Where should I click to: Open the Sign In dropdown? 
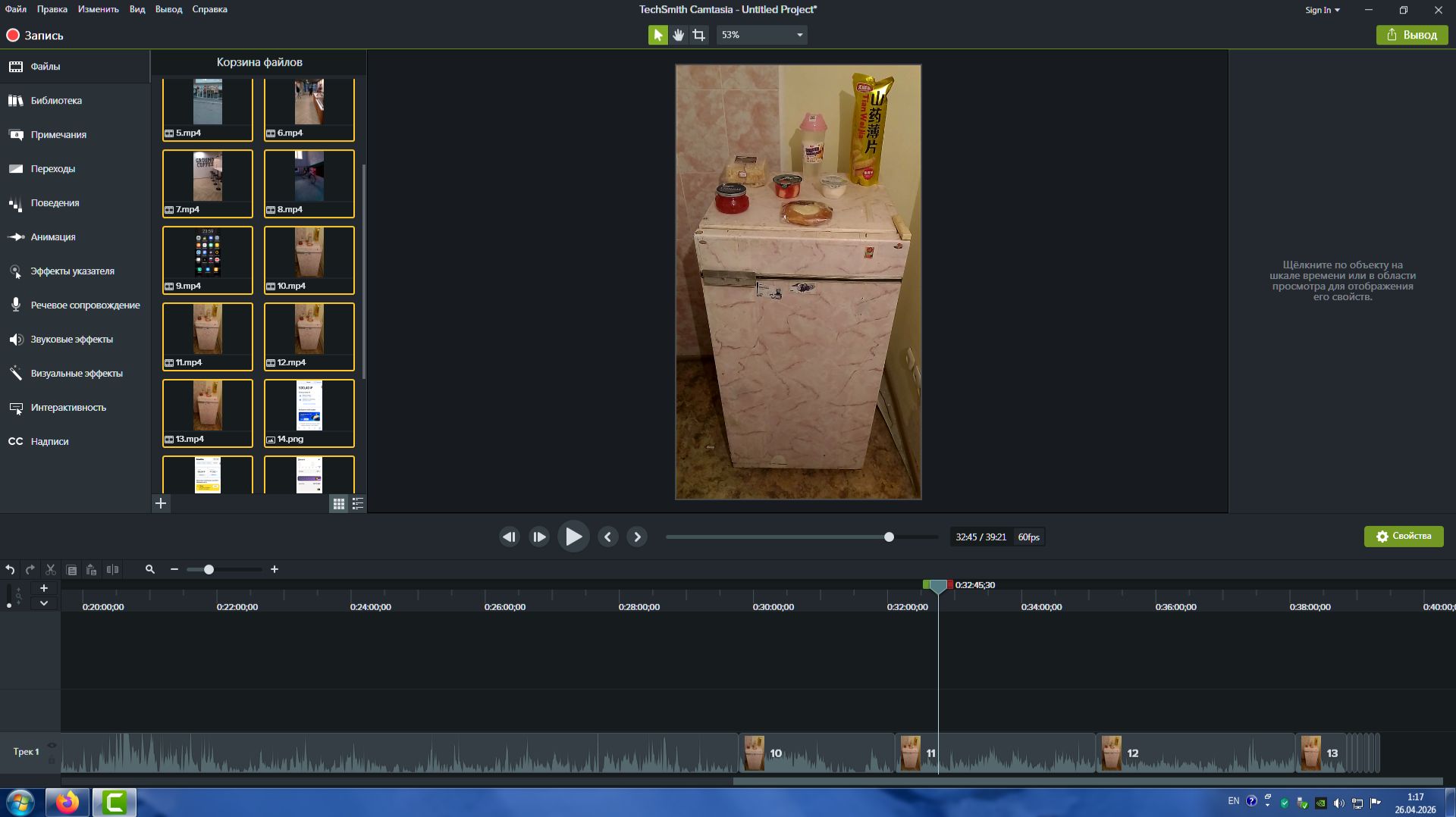[x=1323, y=10]
